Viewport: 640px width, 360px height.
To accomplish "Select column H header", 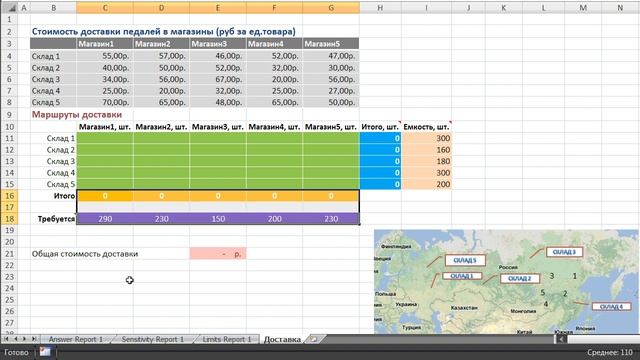I will pos(380,8).
